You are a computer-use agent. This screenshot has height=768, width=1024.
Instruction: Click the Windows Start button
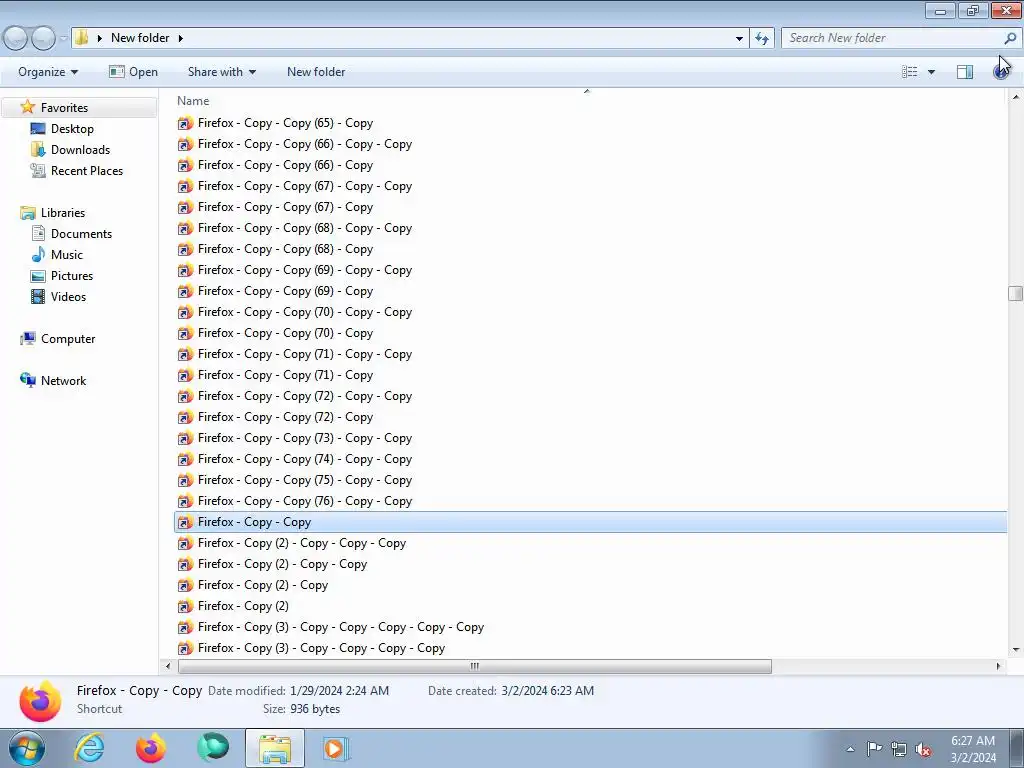[27, 748]
